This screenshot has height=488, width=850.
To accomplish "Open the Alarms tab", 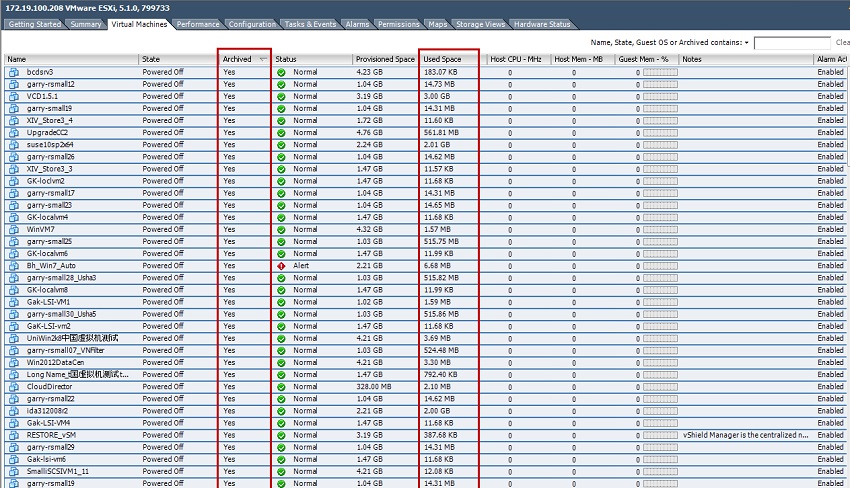I will [357, 24].
